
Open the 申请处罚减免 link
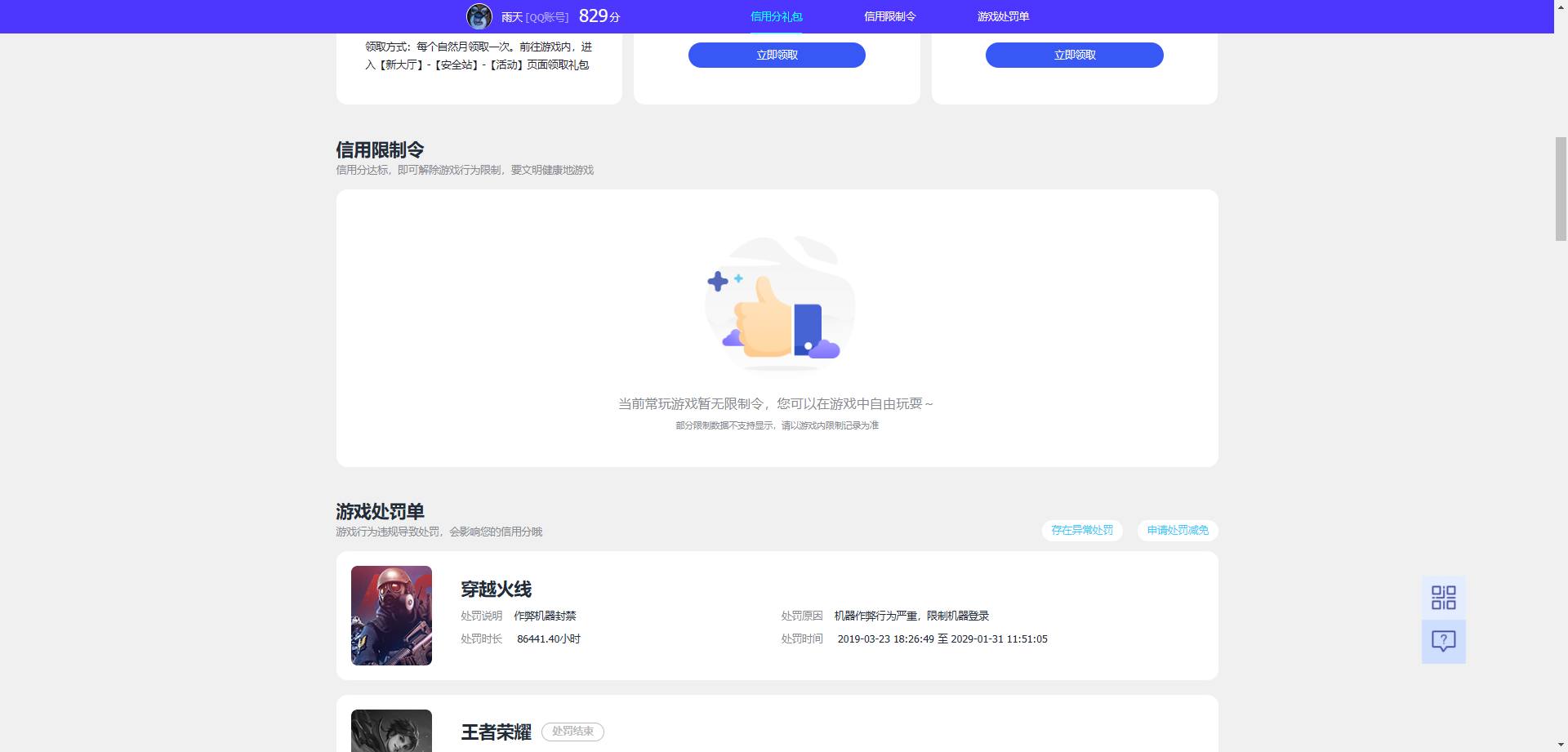pos(1176,530)
